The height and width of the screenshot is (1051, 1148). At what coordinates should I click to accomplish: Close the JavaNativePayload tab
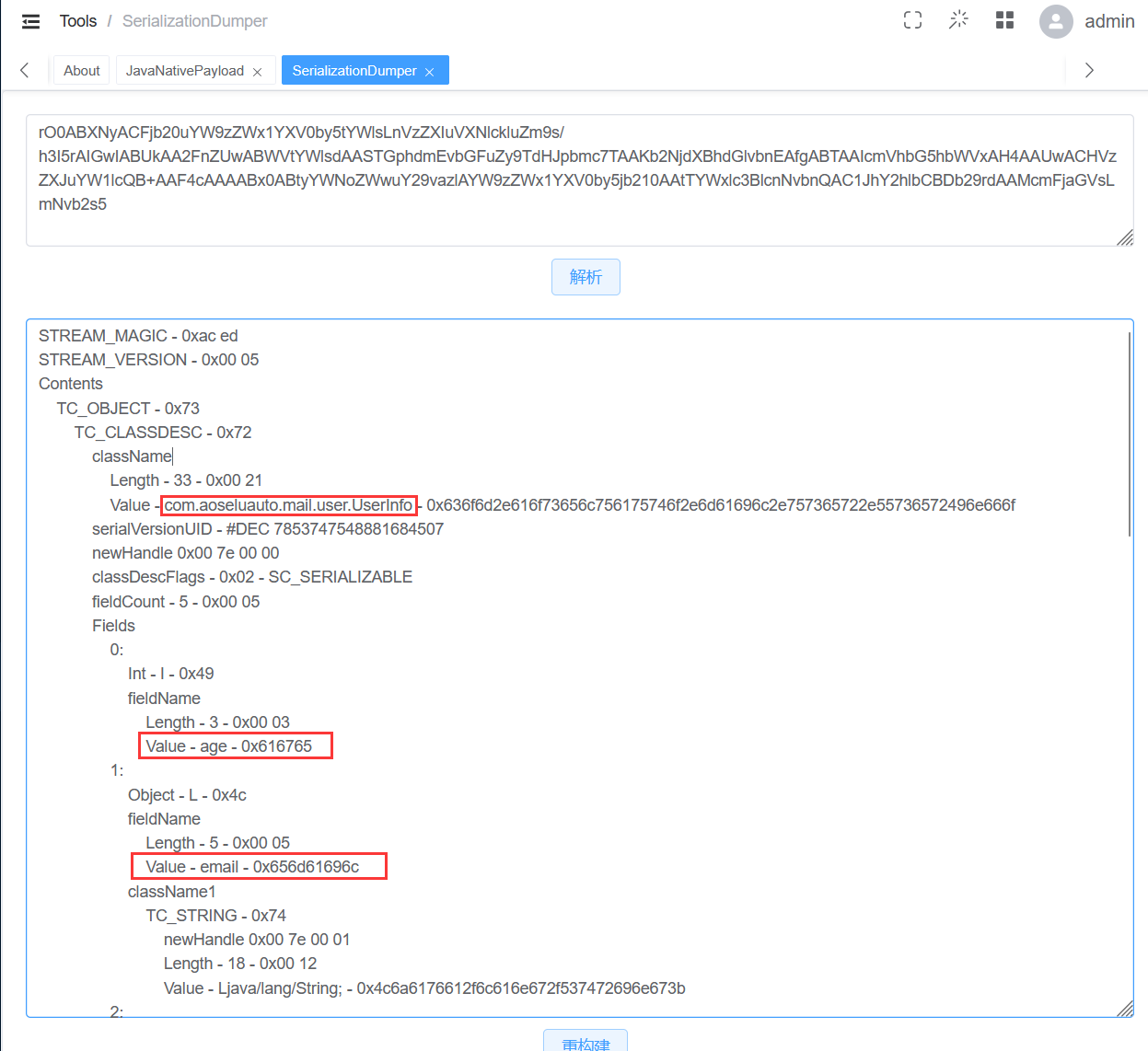pos(258,72)
